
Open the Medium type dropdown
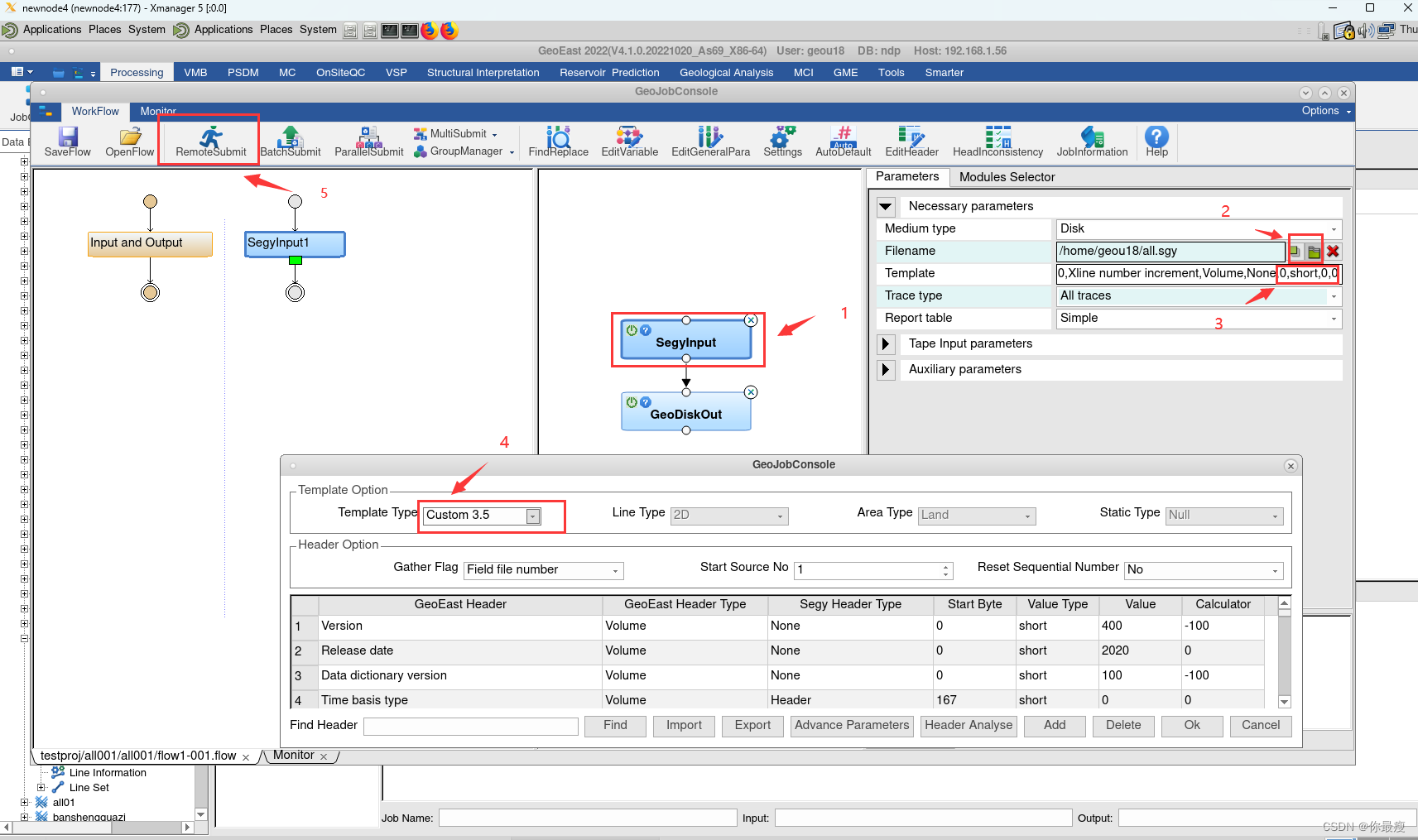pyautogui.click(x=1334, y=229)
